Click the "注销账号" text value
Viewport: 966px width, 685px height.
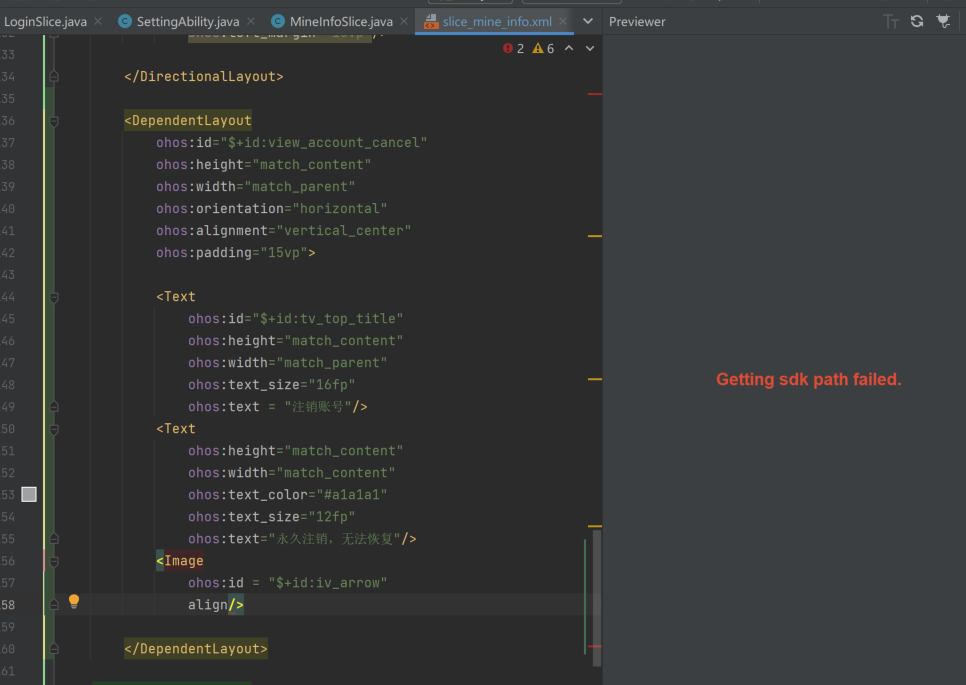pyautogui.click(x=318, y=407)
